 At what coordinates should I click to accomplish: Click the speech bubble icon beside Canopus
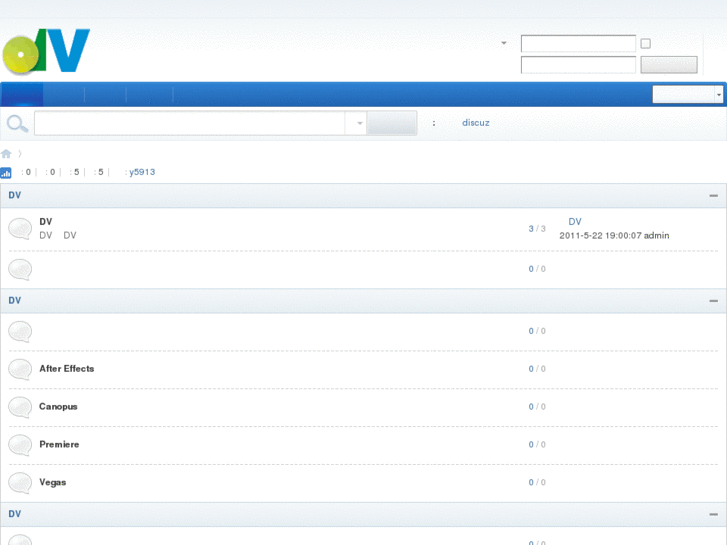tap(20, 407)
